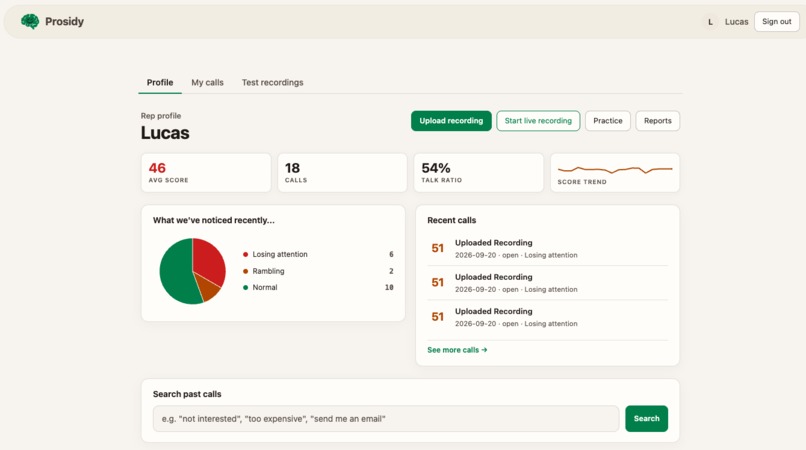Click the orange Rambling legend dot
Image resolution: width=806 pixels, height=450 pixels.
(x=245, y=271)
